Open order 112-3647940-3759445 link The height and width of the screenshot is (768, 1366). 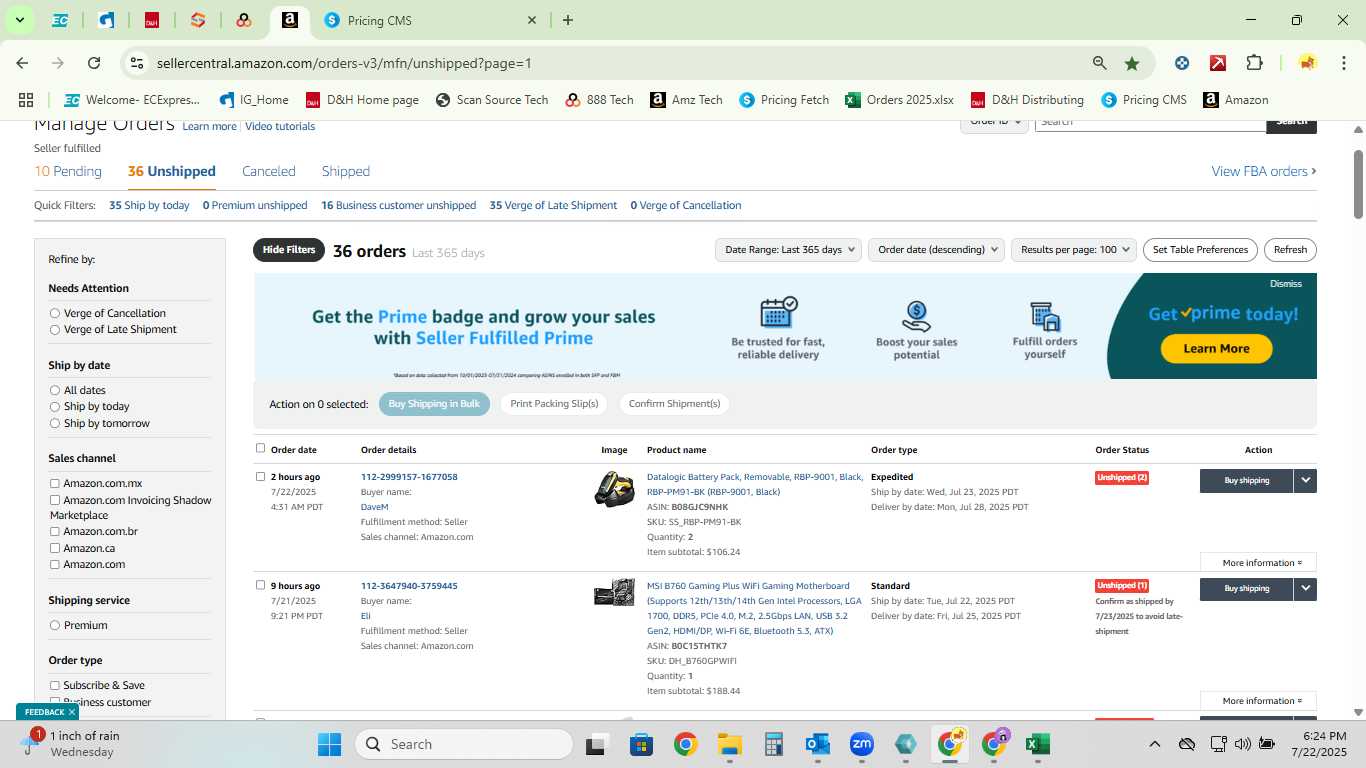pyautogui.click(x=409, y=586)
